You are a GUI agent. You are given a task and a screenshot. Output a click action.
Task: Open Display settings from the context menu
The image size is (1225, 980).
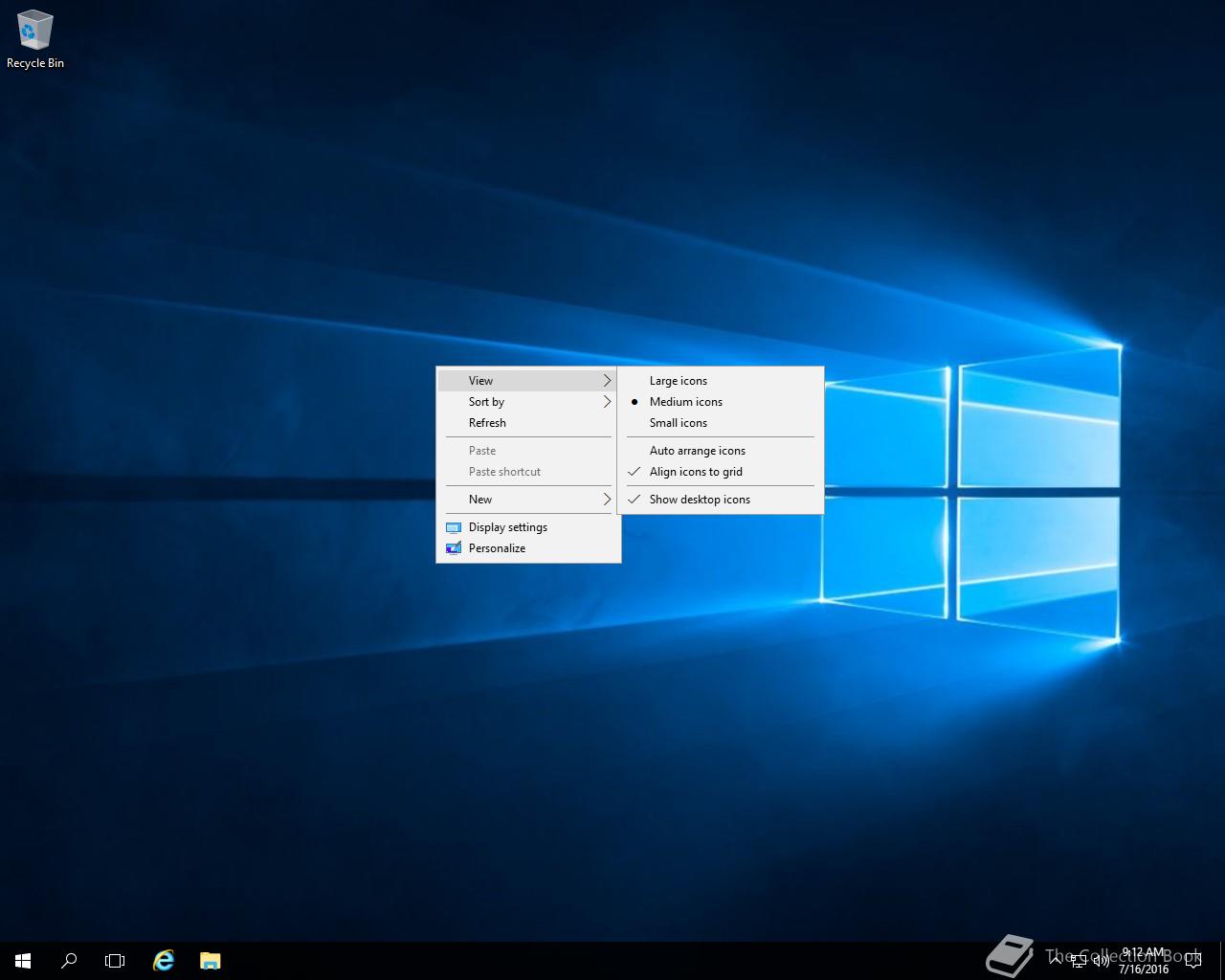point(528,527)
